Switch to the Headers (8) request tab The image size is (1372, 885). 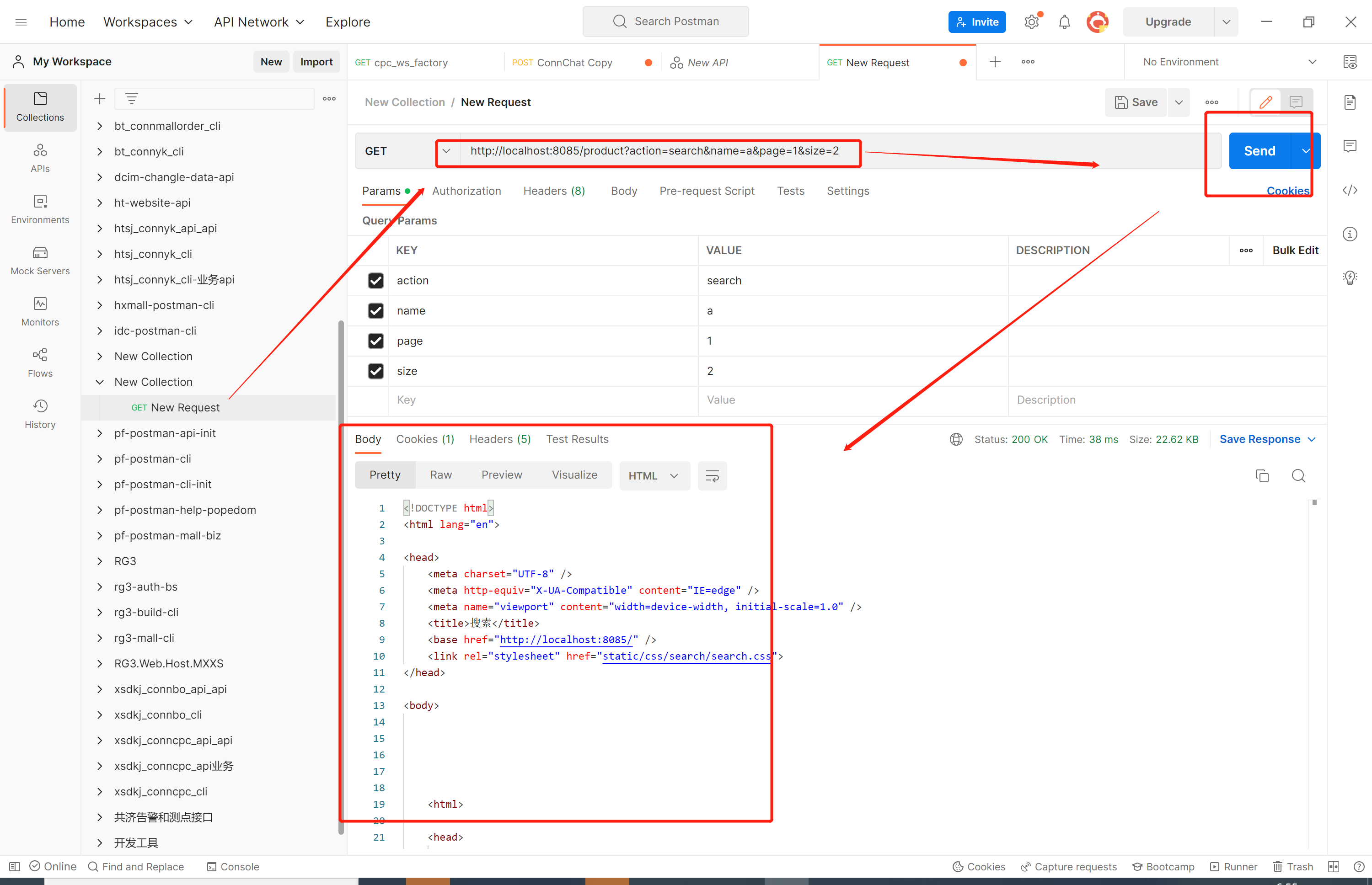click(554, 191)
